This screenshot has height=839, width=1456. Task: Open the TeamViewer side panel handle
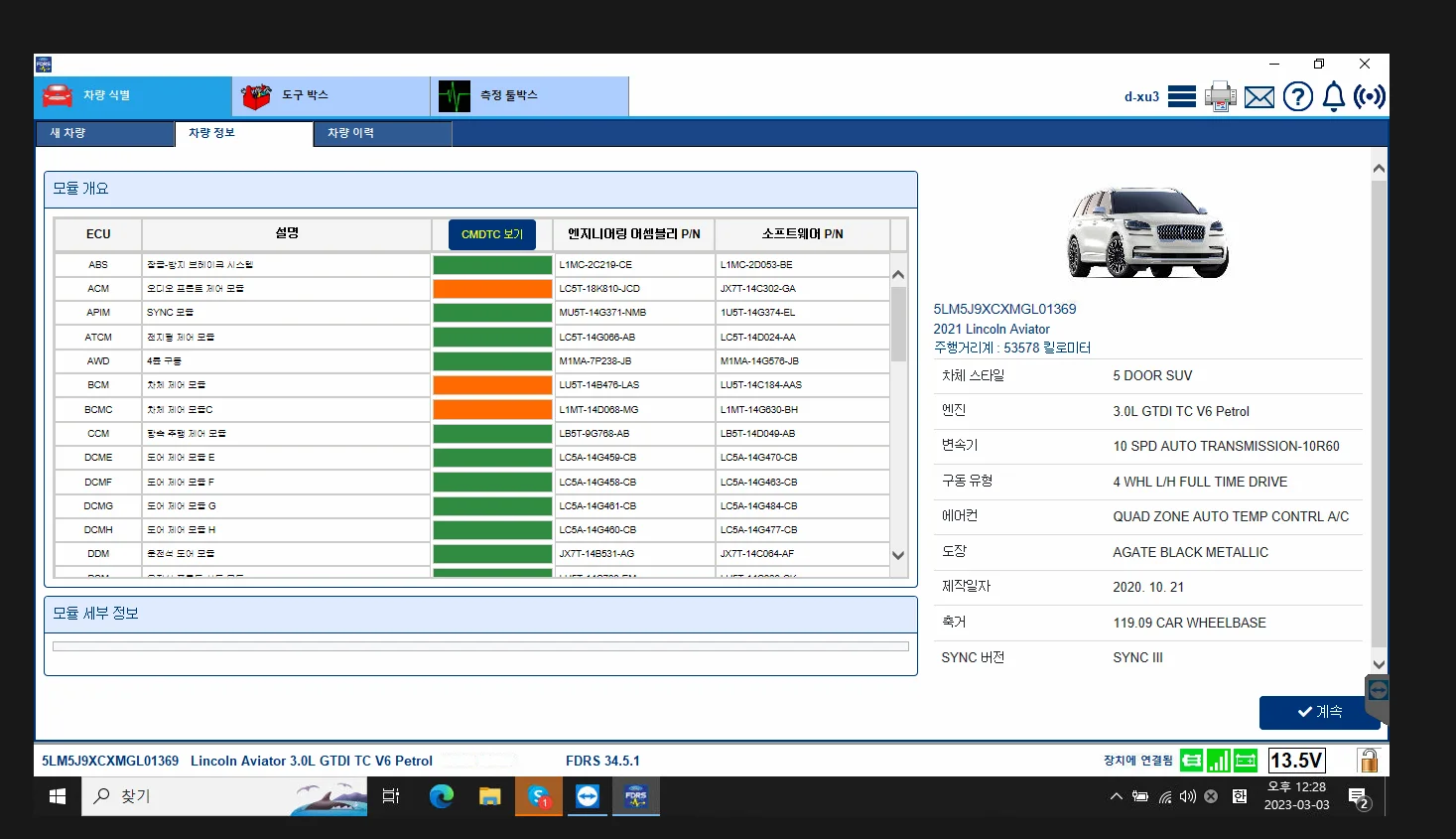click(x=1377, y=698)
